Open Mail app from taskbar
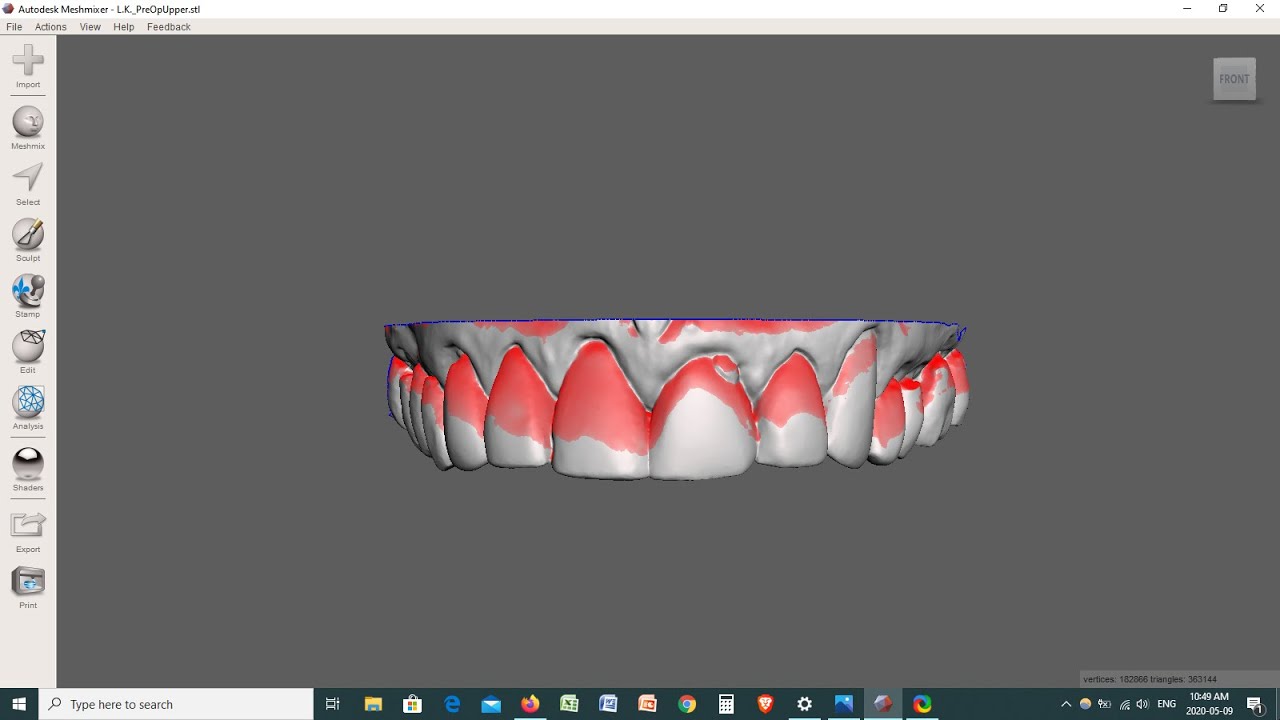Screen dimensions: 1280x720 coord(491,704)
